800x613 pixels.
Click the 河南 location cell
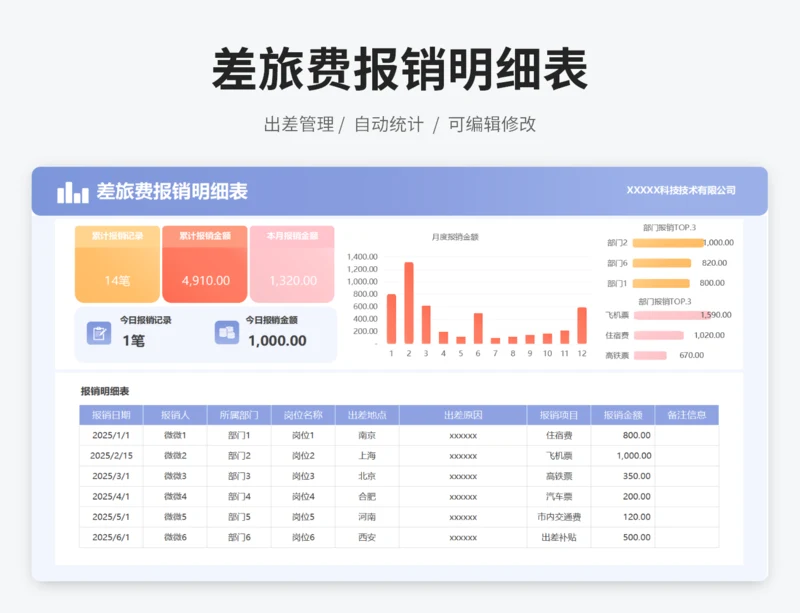[x=367, y=517]
